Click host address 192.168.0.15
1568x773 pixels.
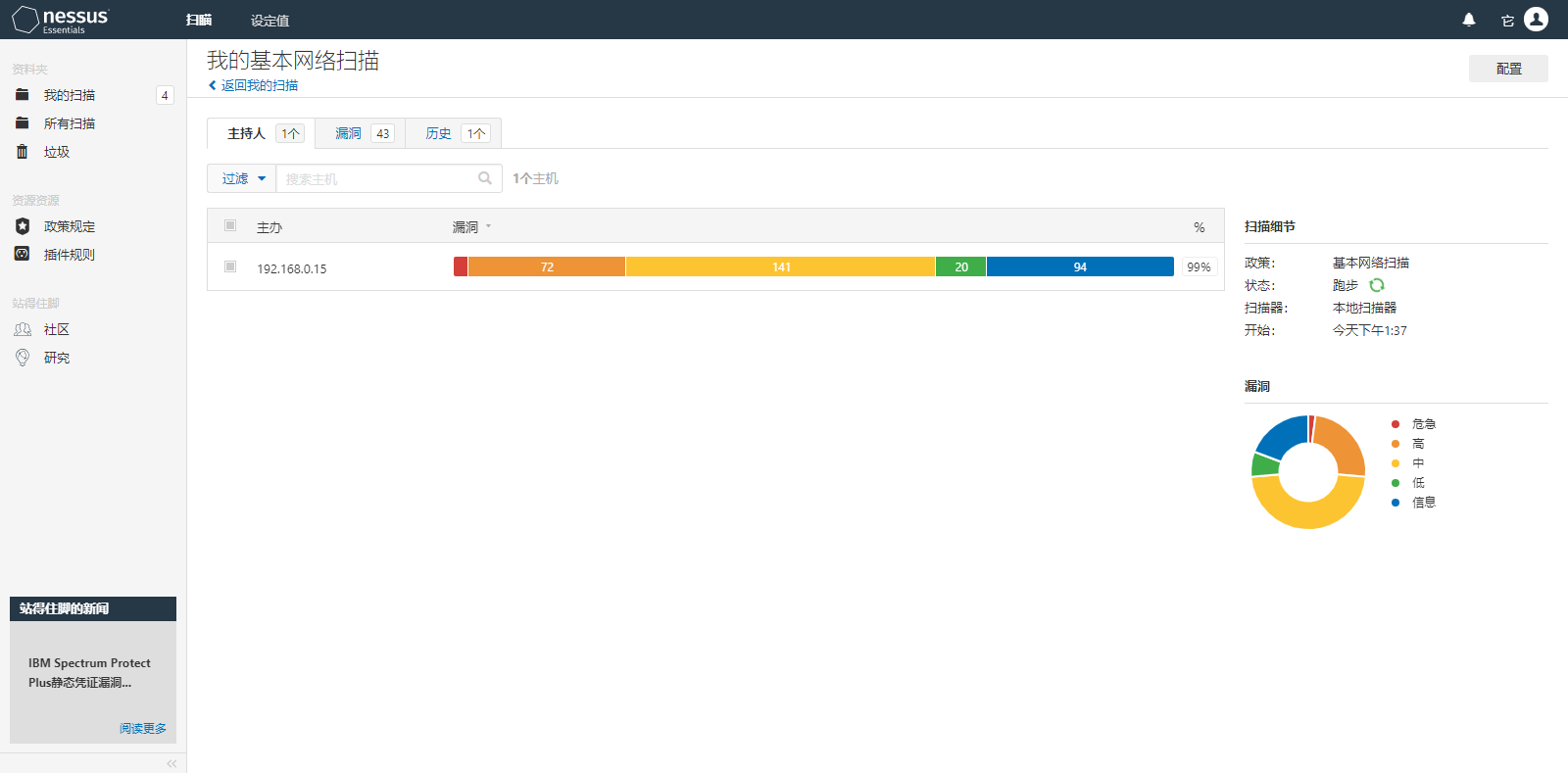pos(292,268)
